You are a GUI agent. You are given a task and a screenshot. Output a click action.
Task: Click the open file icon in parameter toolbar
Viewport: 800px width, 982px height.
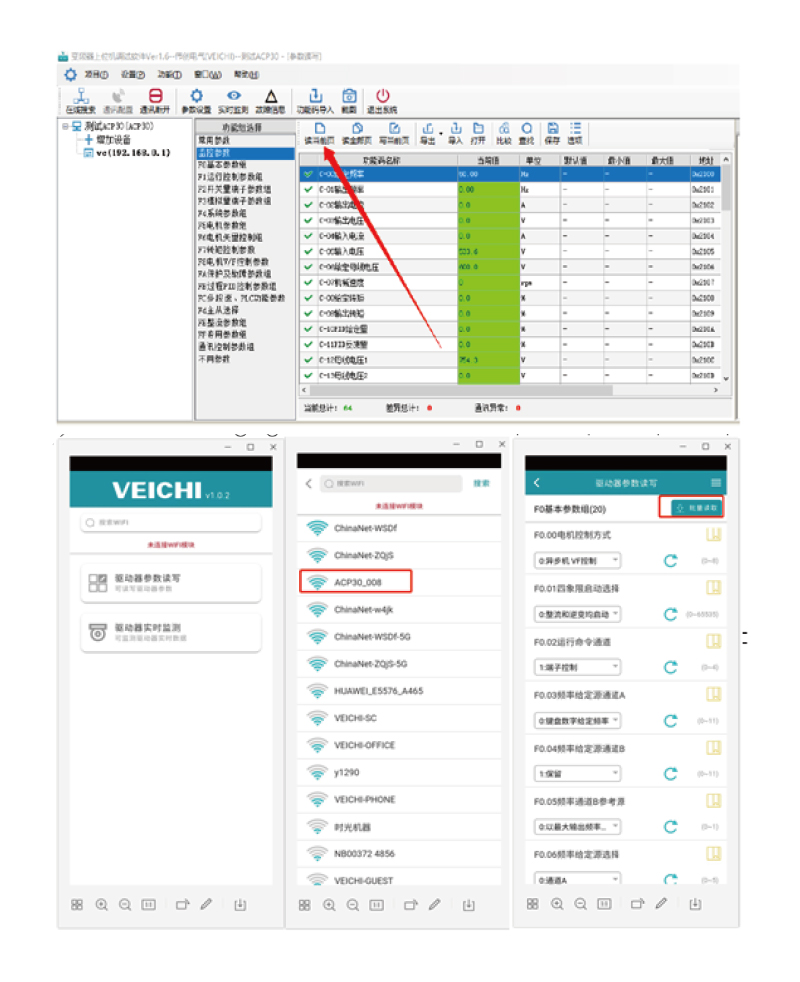[478, 128]
